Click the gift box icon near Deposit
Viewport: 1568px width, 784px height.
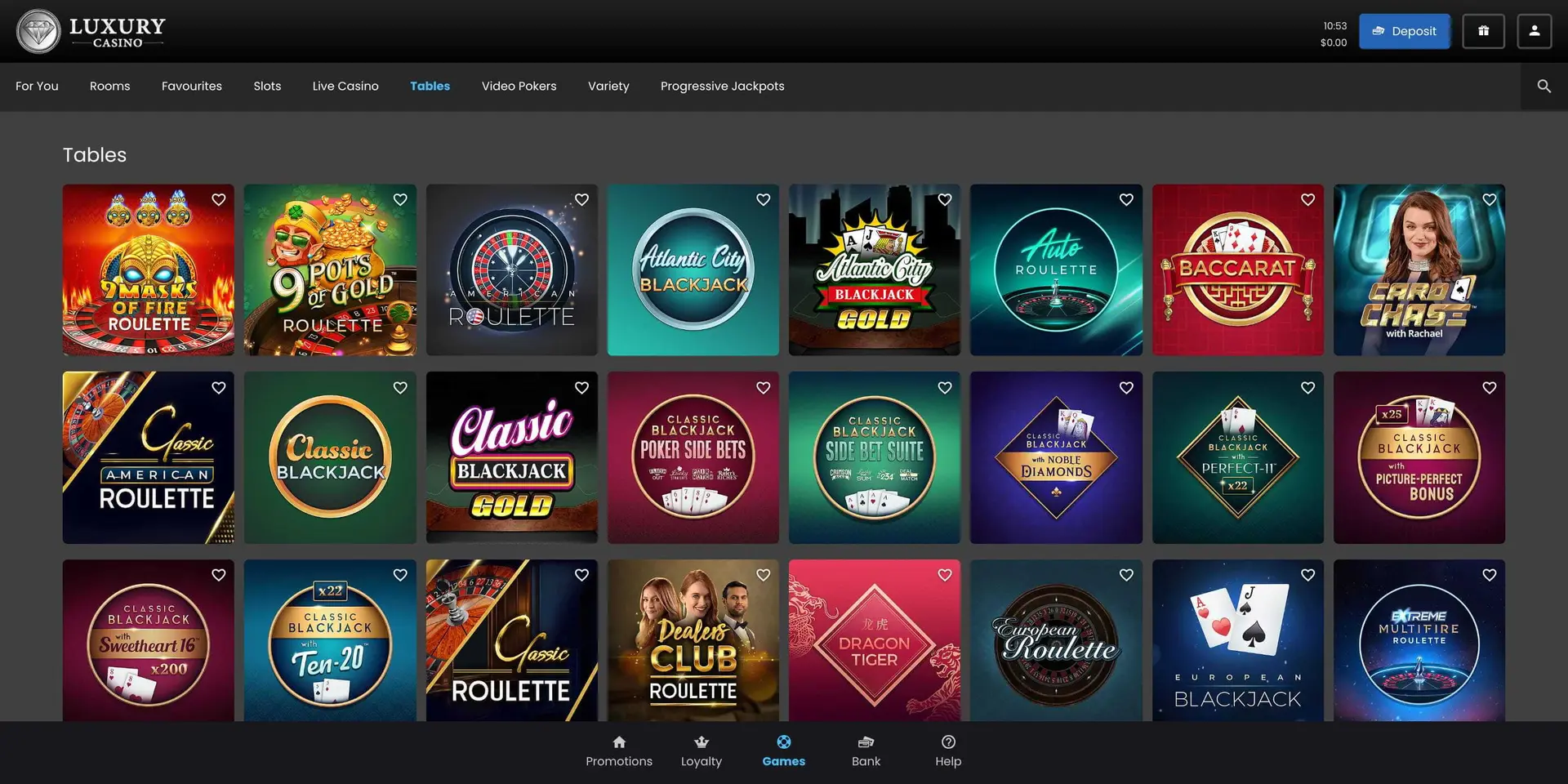[1484, 31]
